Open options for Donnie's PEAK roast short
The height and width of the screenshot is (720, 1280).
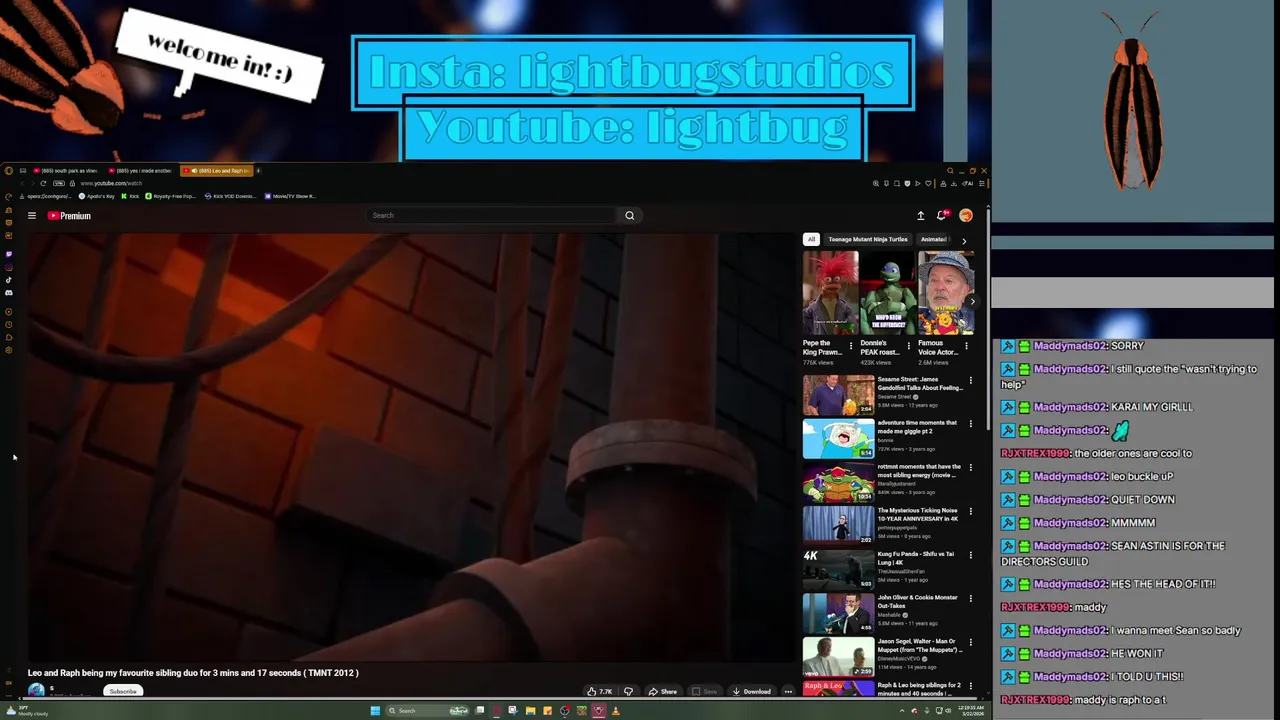[908, 347]
